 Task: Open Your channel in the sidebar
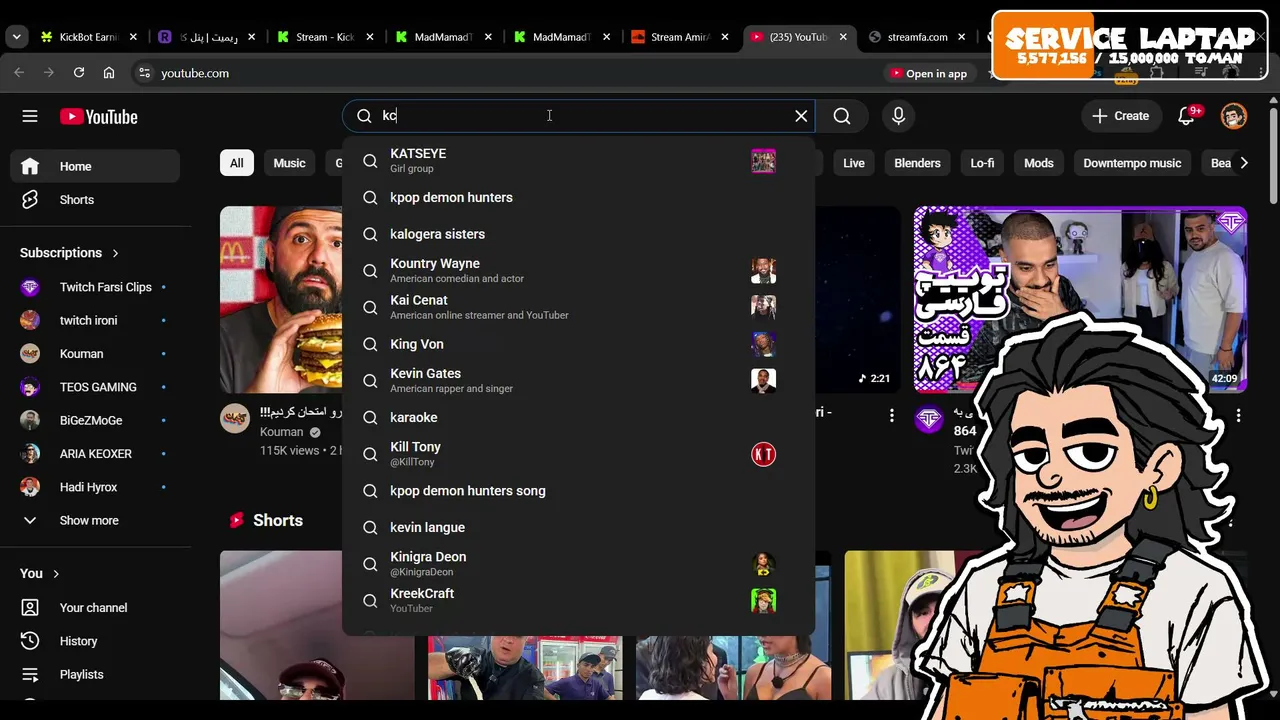pyautogui.click(x=95, y=607)
